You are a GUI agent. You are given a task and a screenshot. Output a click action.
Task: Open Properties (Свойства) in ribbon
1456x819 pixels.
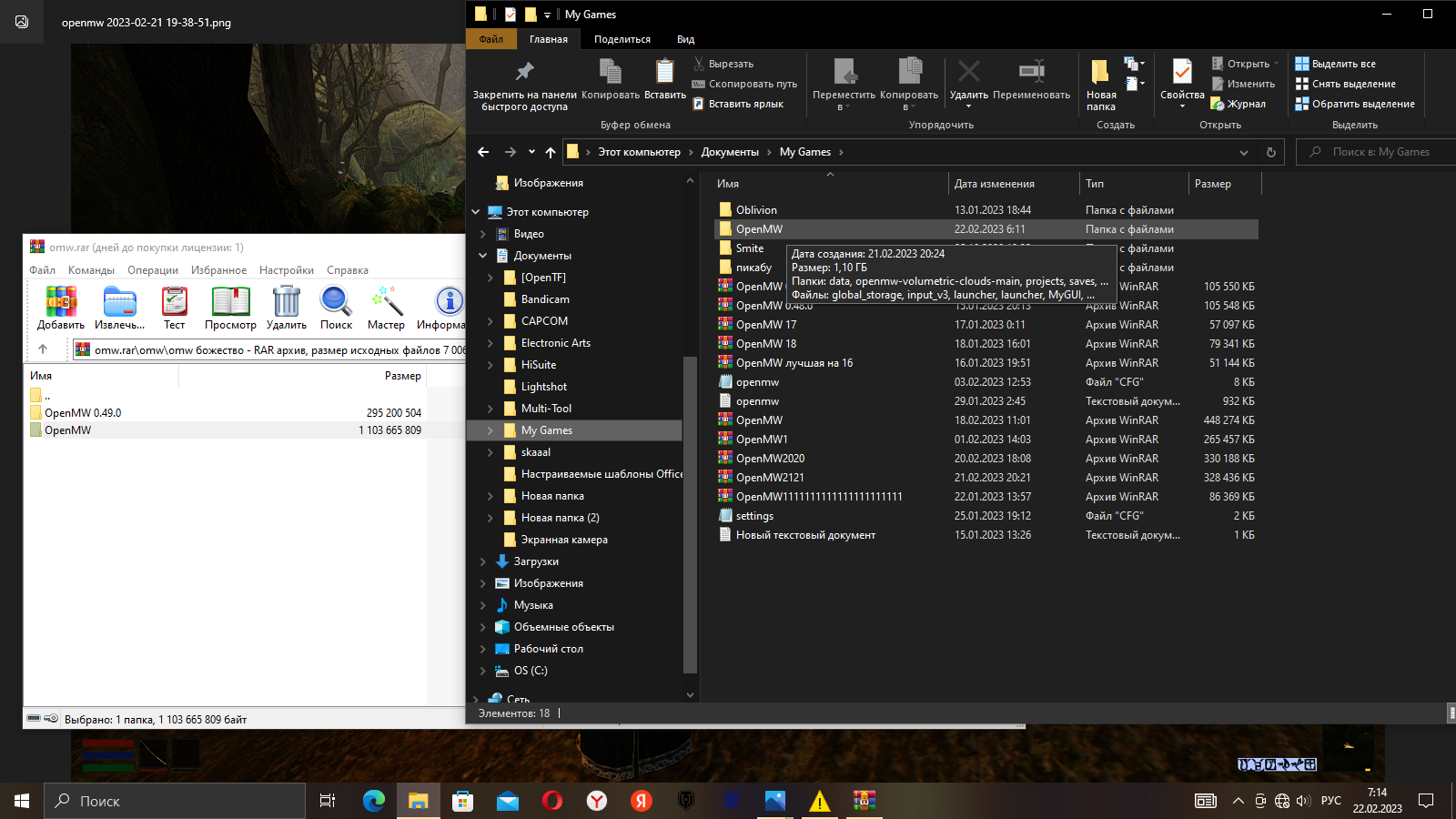pyautogui.click(x=1182, y=84)
